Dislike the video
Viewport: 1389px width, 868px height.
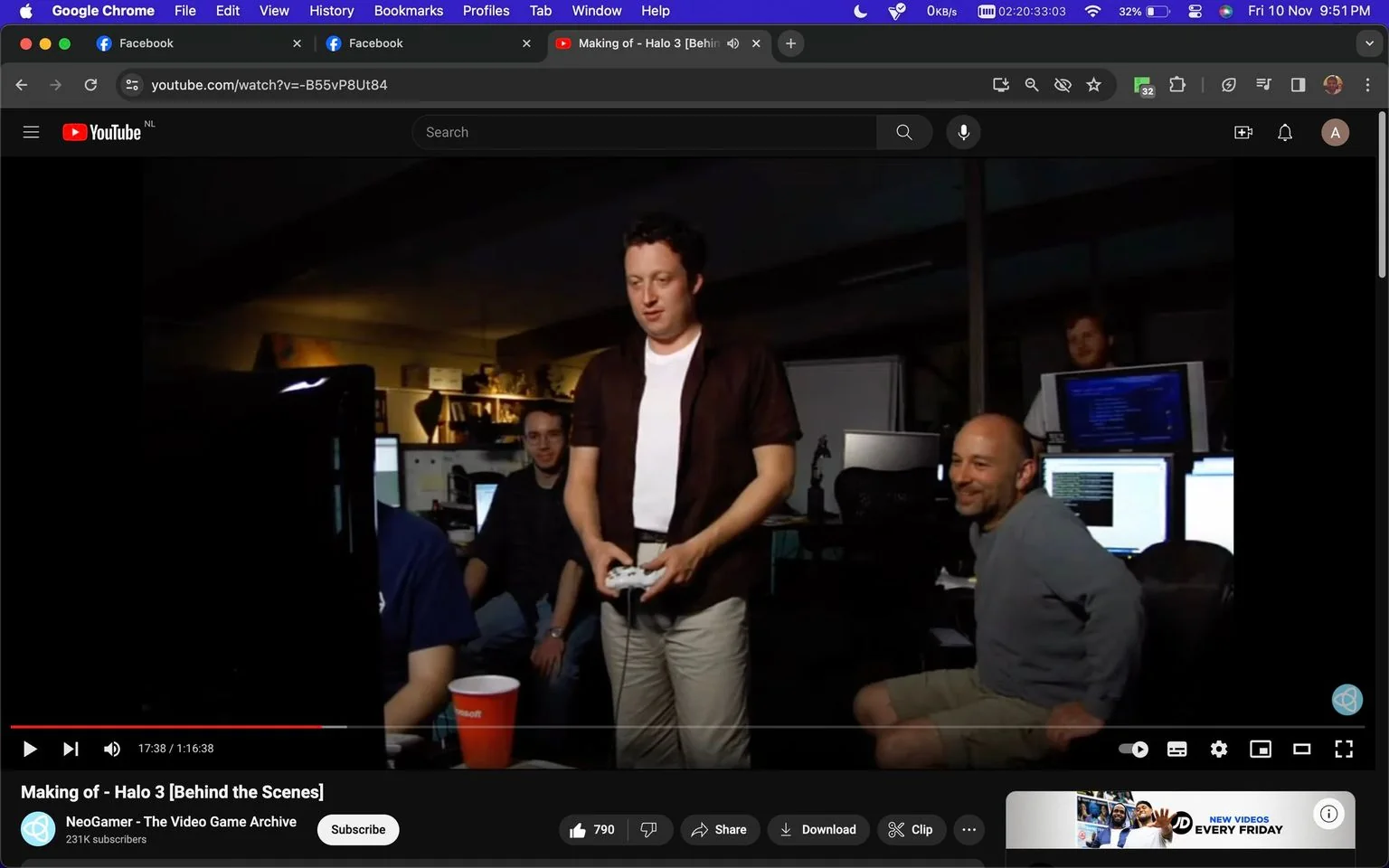(x=648, y=829)
